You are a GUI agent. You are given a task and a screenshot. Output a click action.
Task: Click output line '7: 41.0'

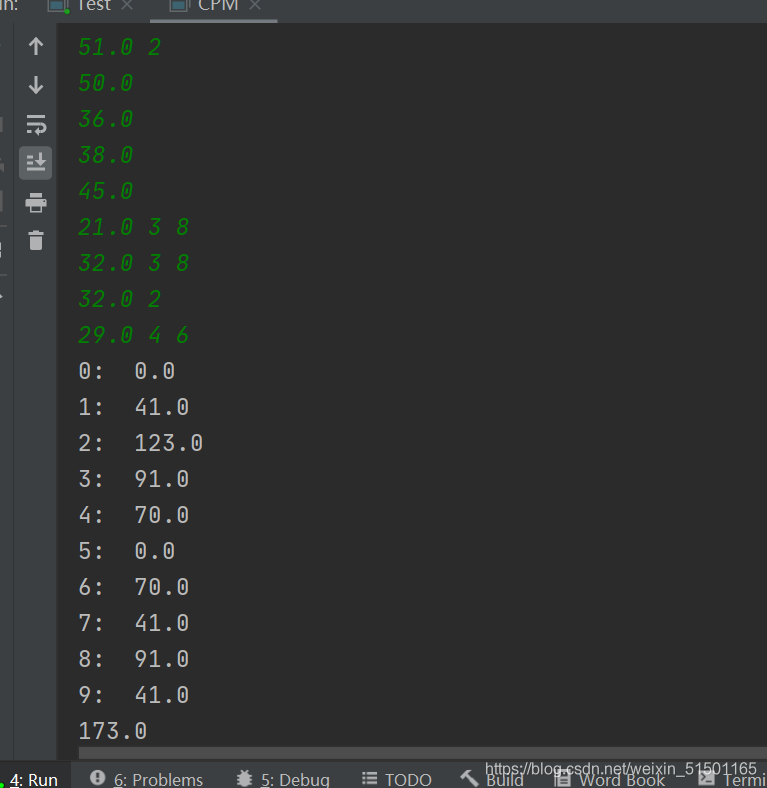(134, 623)
